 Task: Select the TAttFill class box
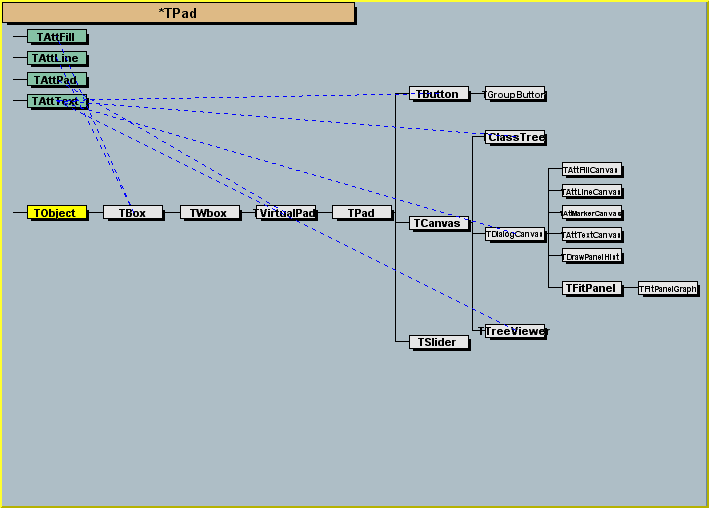57,37
